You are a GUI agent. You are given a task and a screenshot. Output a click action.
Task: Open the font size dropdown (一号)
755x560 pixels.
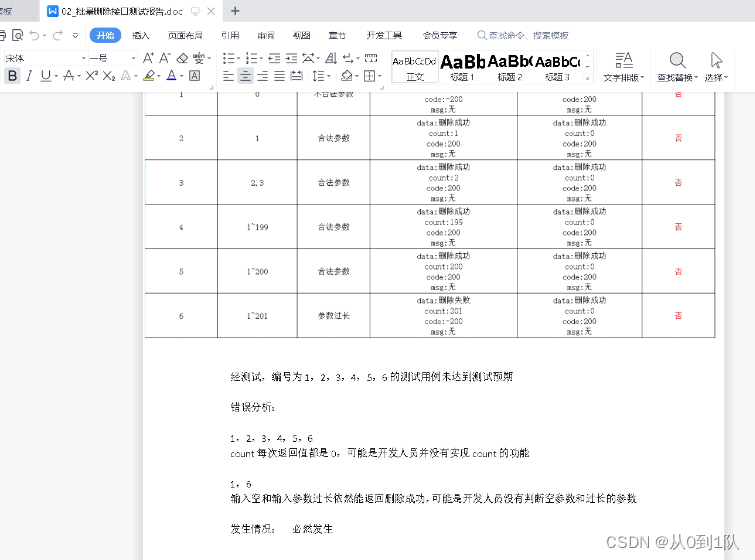coord(133,58)
